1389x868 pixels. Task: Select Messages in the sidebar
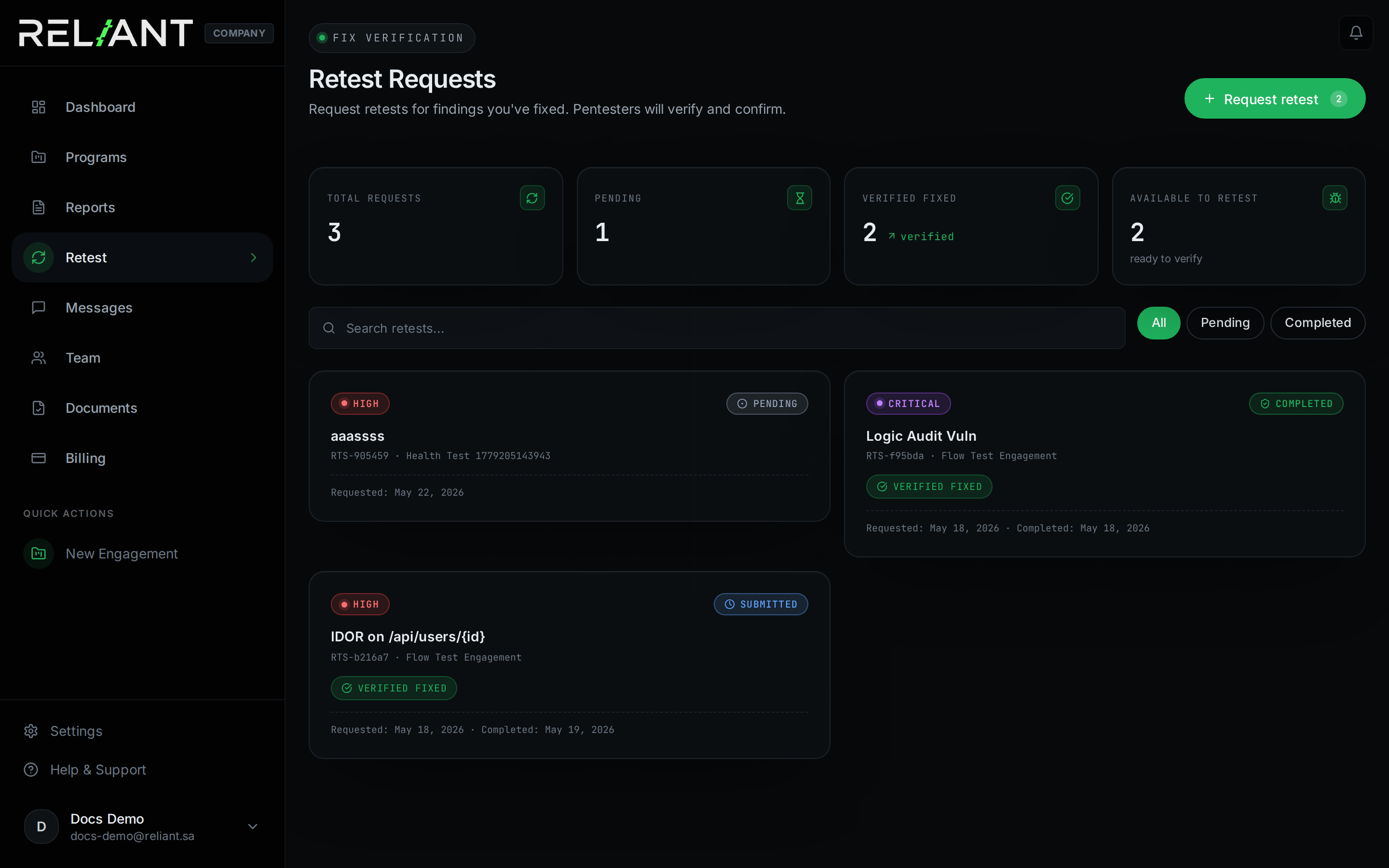(x=142, y=308)
